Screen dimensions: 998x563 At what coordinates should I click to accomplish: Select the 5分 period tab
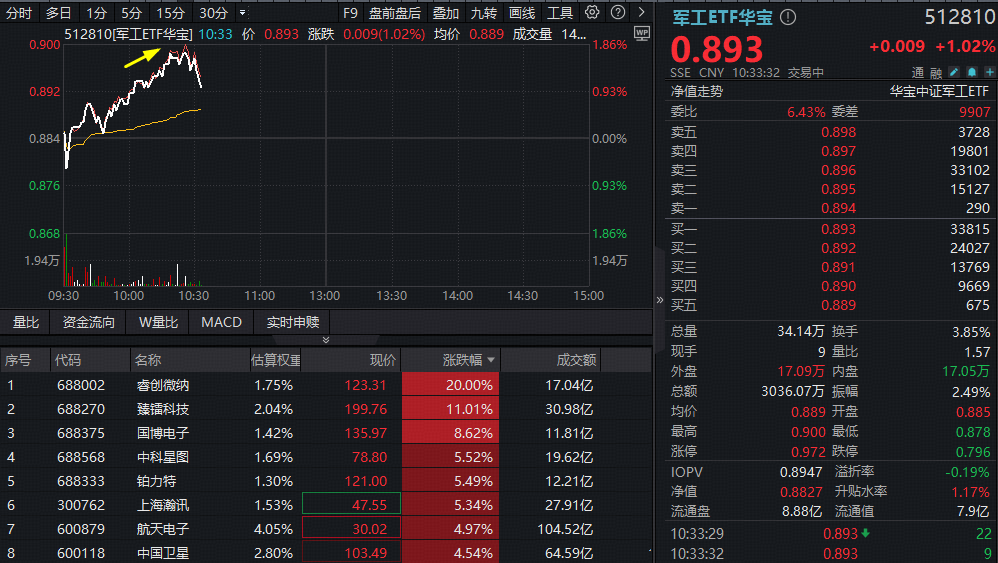pos(132,13)
